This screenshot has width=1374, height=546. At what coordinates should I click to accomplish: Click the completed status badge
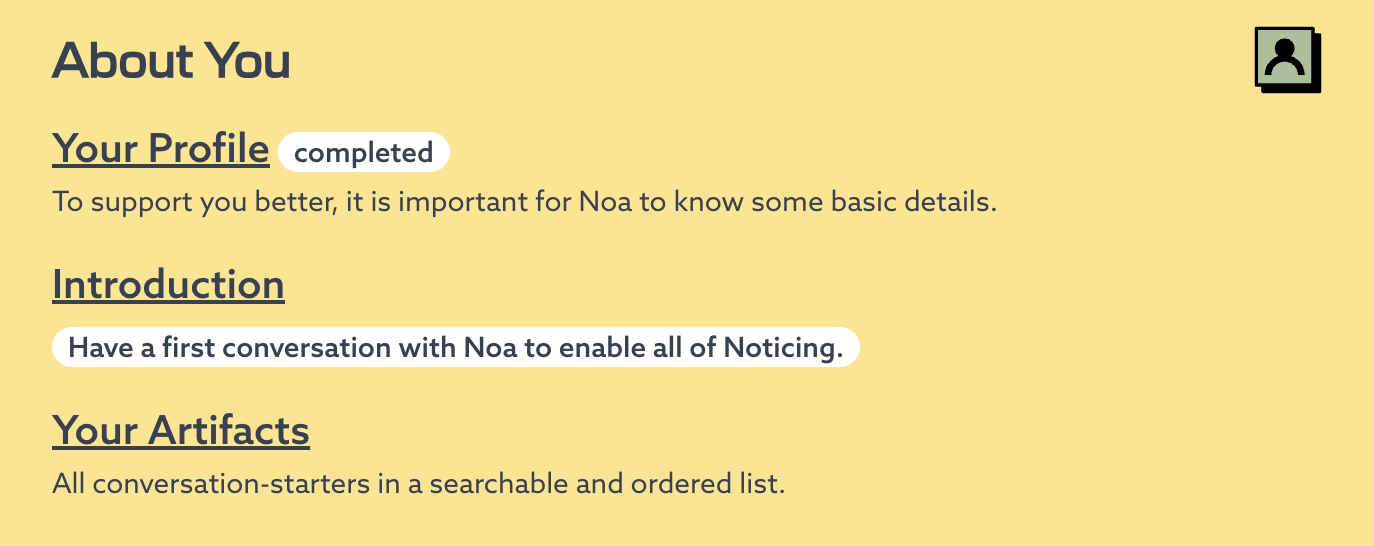click(x=364, y=153)
